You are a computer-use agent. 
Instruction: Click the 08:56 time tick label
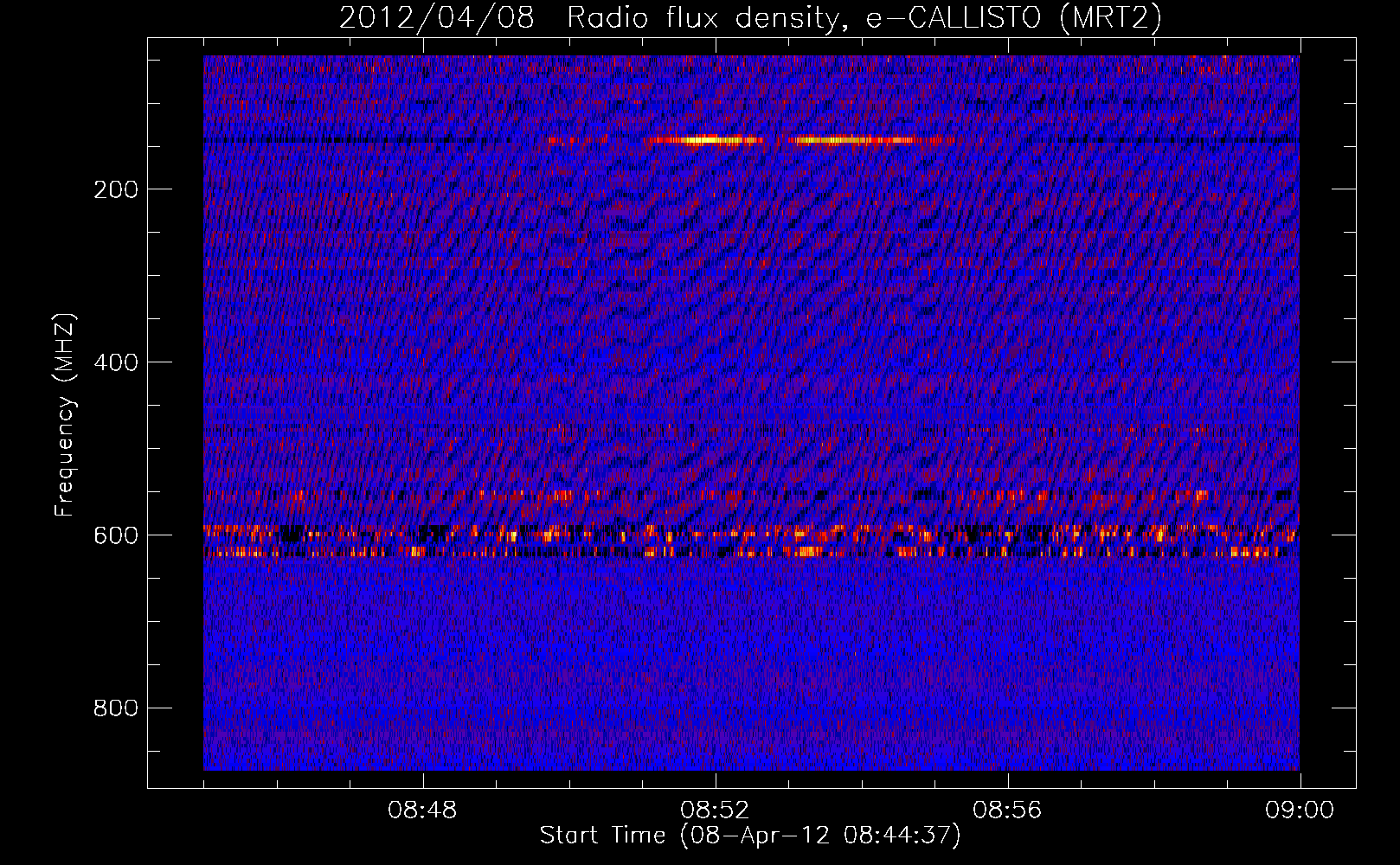point(1007,811)
